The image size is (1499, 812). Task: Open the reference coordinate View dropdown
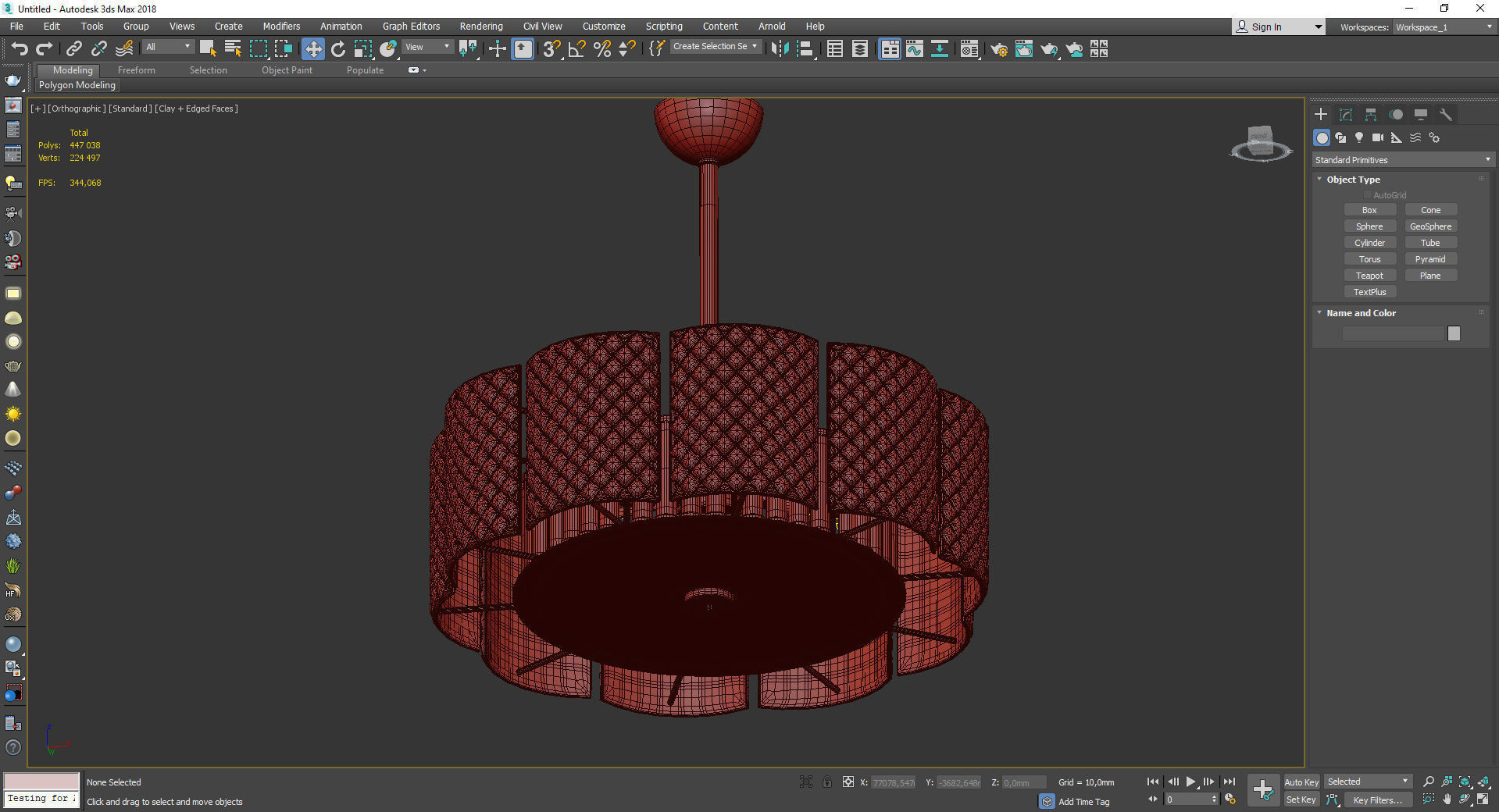point(427,47)
